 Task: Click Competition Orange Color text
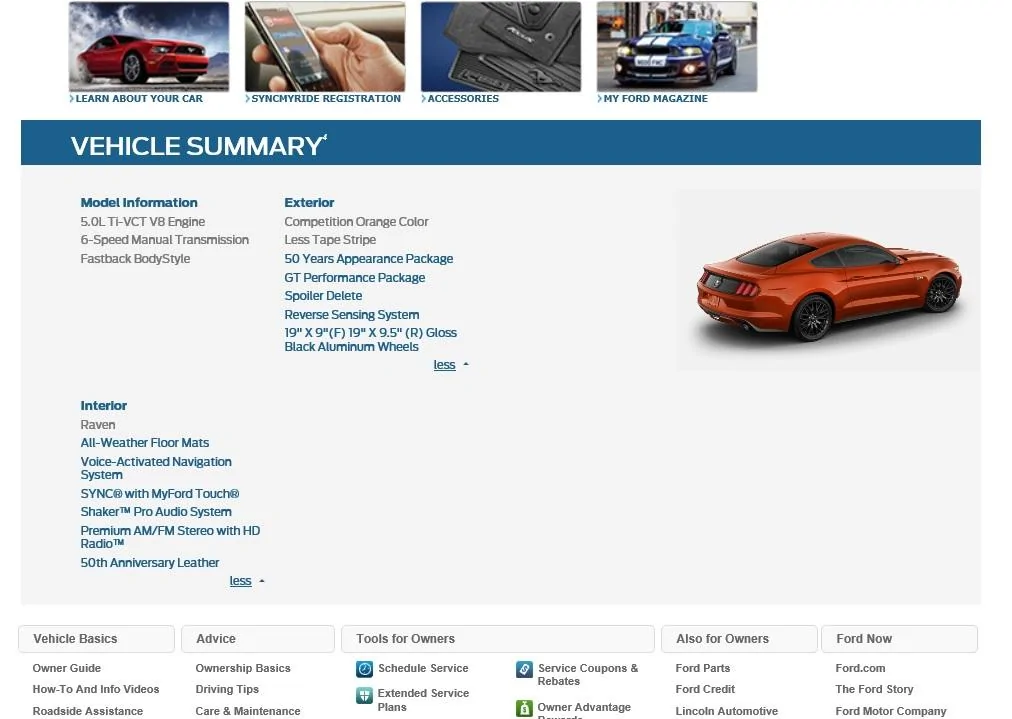click(356, 221)
